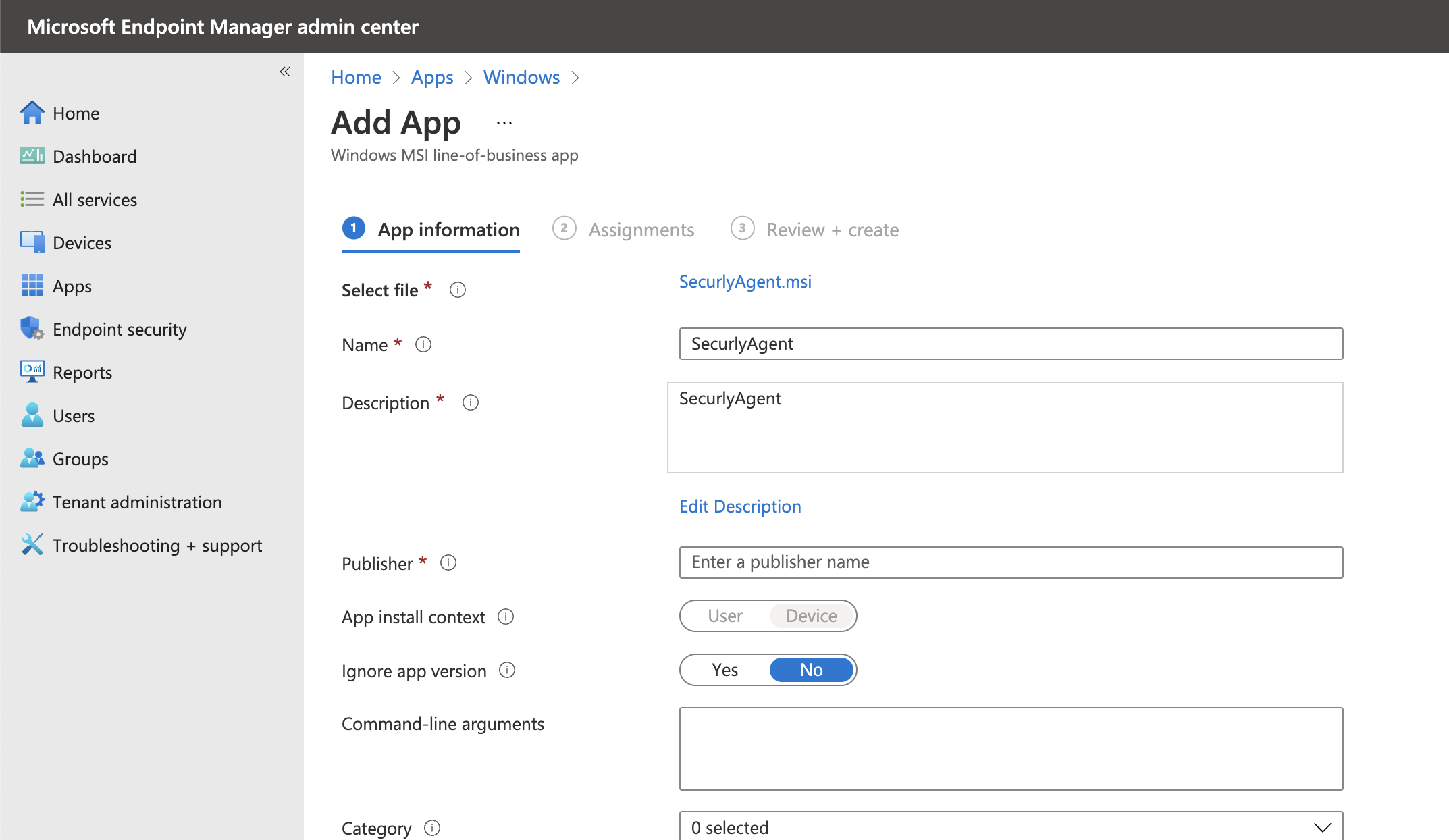Image resolution: width=1449 pixels, height=840 pixels.
Task: Open the more options ellipsis beside Add App
Action: pos(504,123)
